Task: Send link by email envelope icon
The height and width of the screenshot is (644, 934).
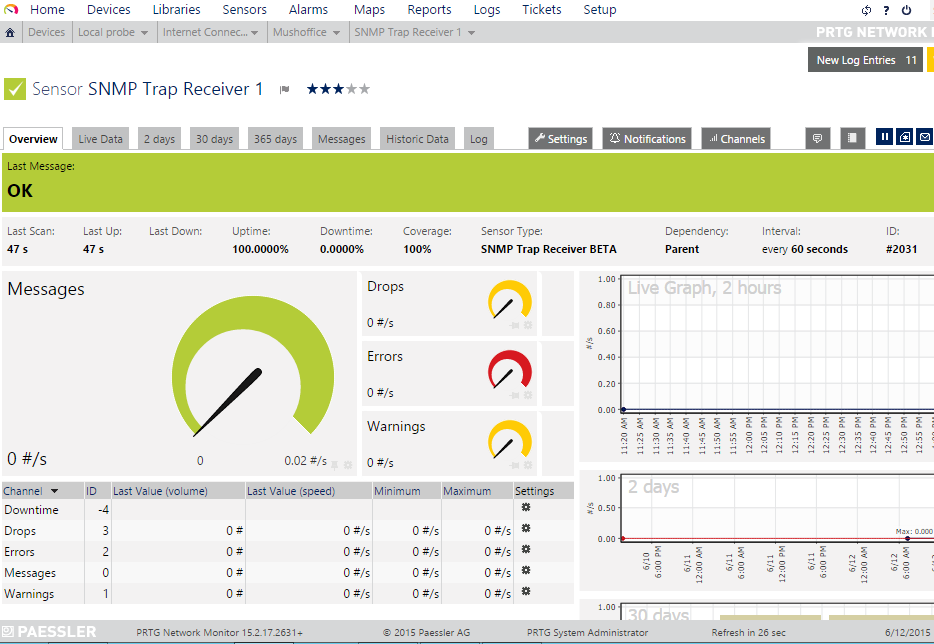Action: tap(924, 137)
